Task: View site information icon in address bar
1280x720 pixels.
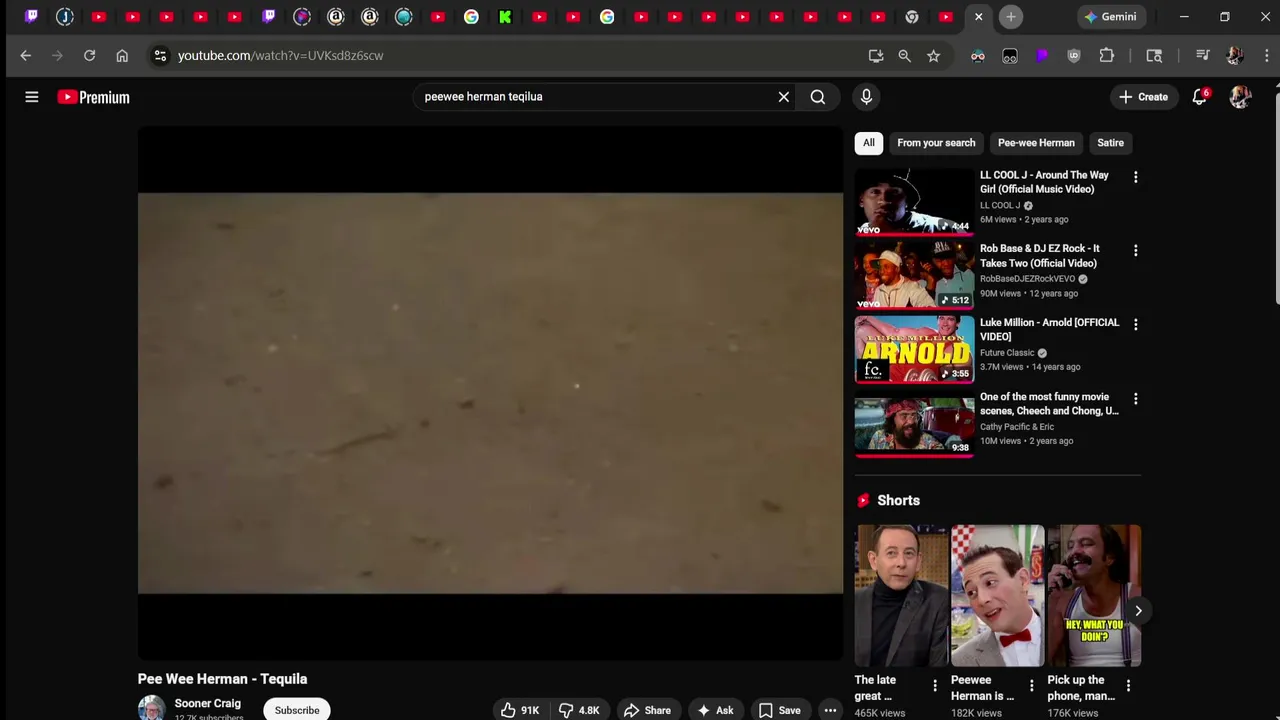Action: [x=160, y=56]
